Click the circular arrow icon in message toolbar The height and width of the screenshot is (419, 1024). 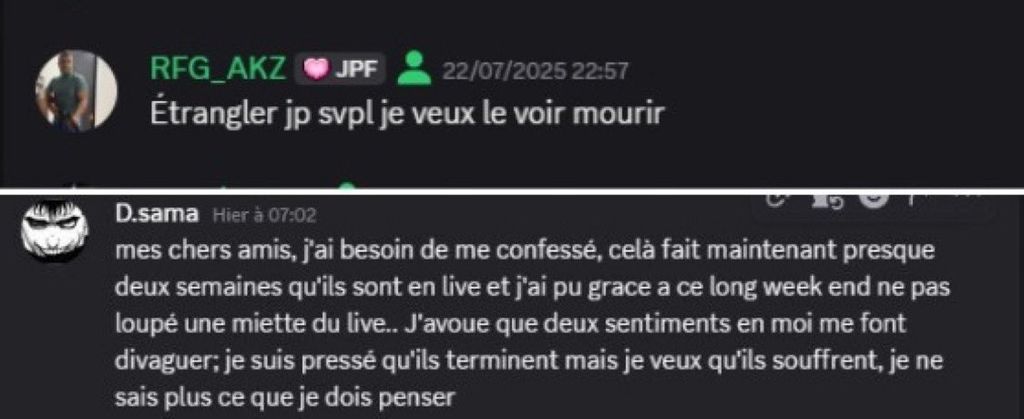click(775, 201)
